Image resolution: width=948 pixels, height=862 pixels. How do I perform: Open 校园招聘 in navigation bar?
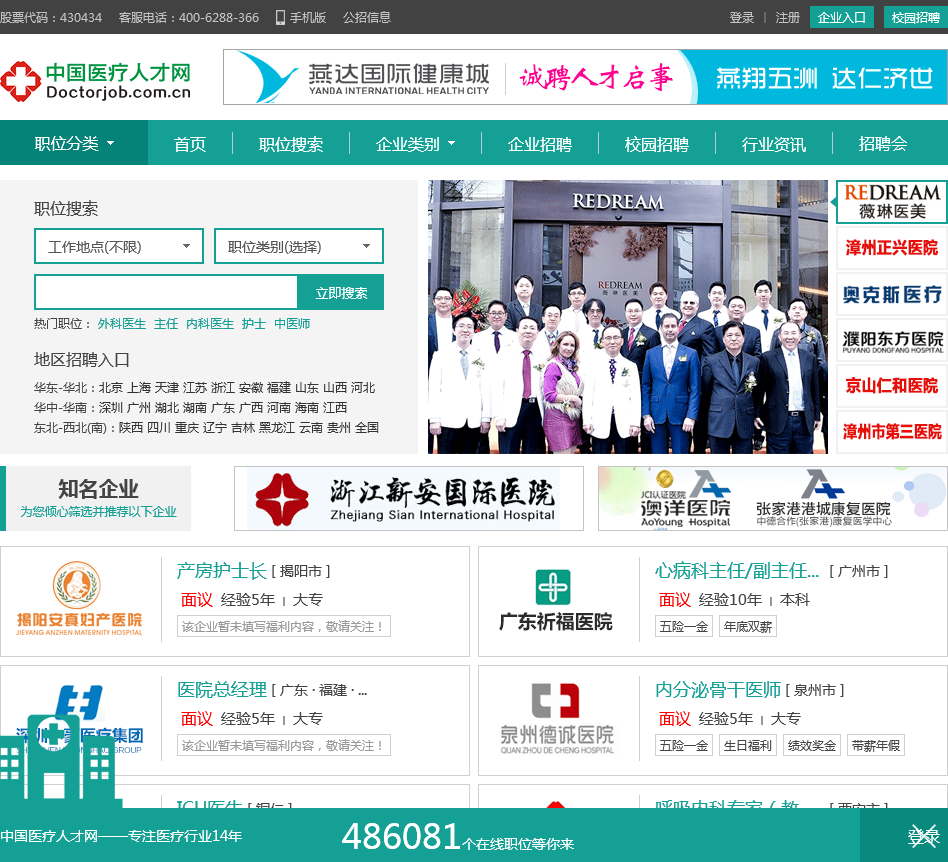point(657,144)
